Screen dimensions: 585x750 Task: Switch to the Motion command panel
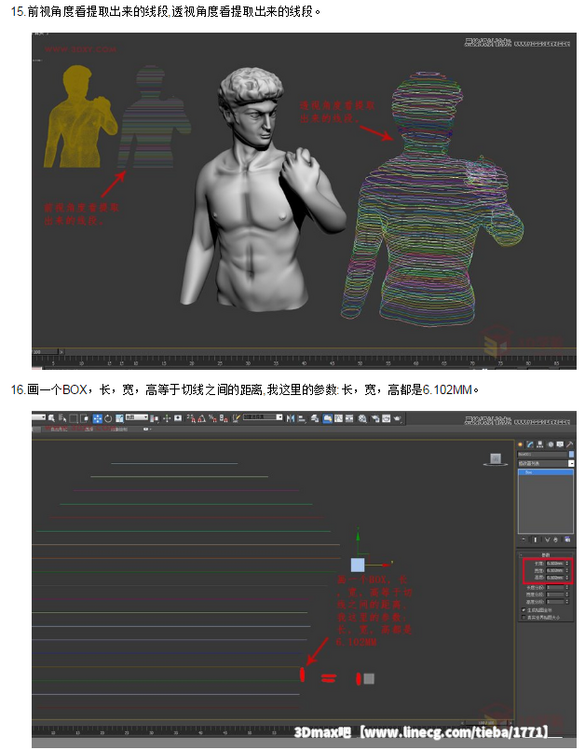tap(551, 444)
